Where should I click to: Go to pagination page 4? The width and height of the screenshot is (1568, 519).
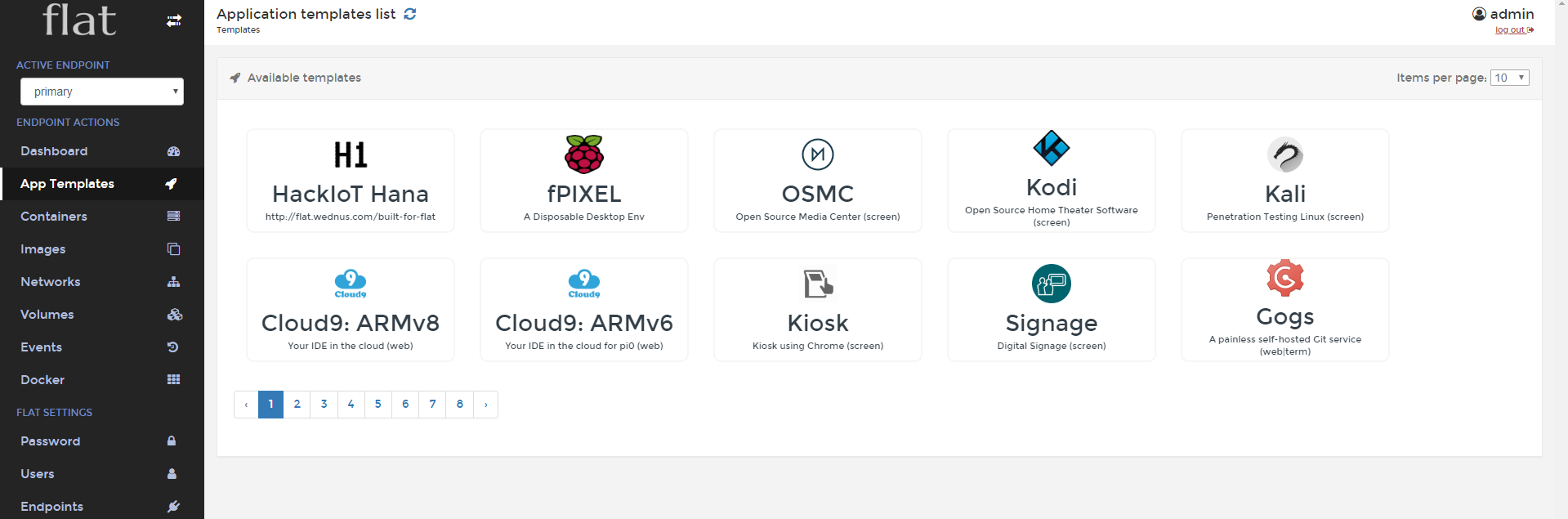point(351,405)
